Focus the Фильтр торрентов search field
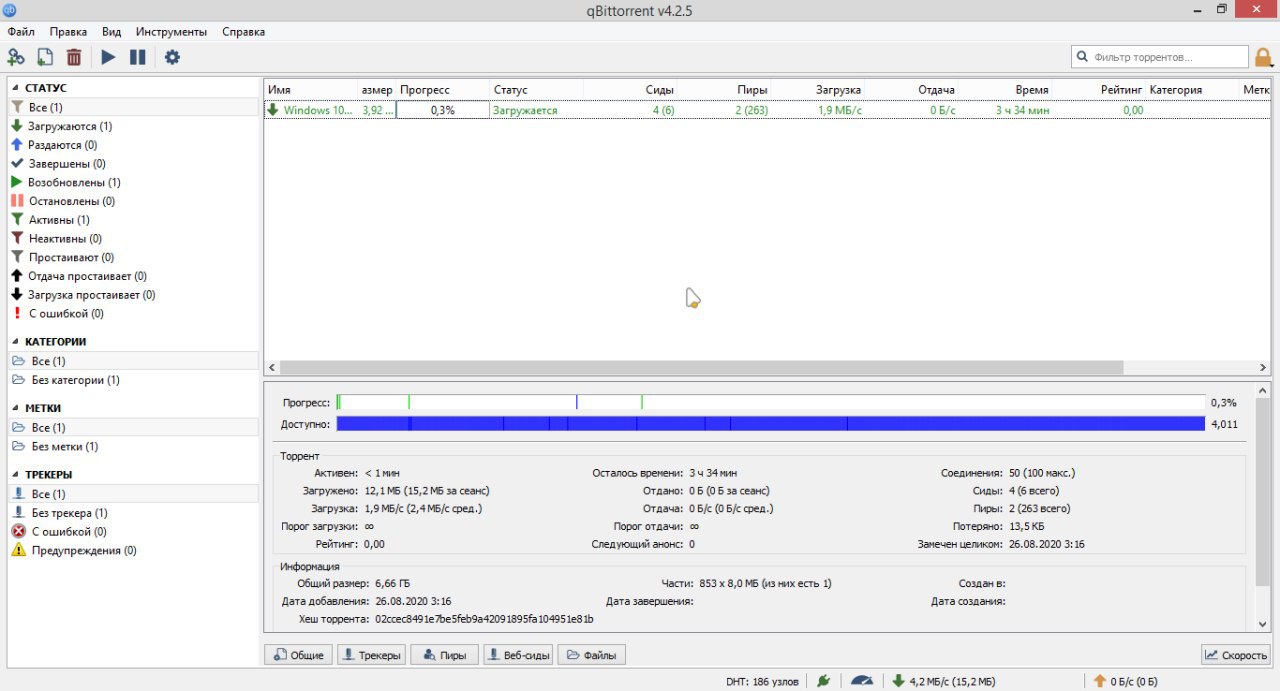 [x=1160, y=57]
